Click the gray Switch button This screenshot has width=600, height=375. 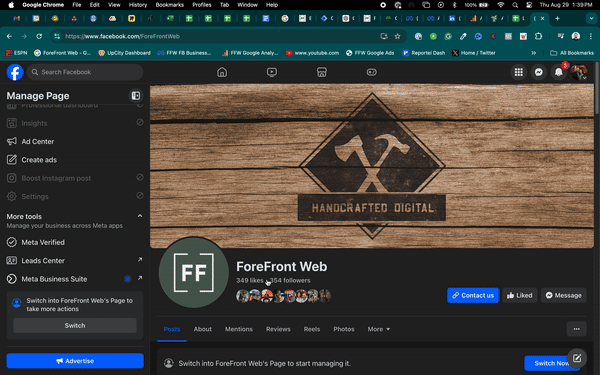pos(75,326)
